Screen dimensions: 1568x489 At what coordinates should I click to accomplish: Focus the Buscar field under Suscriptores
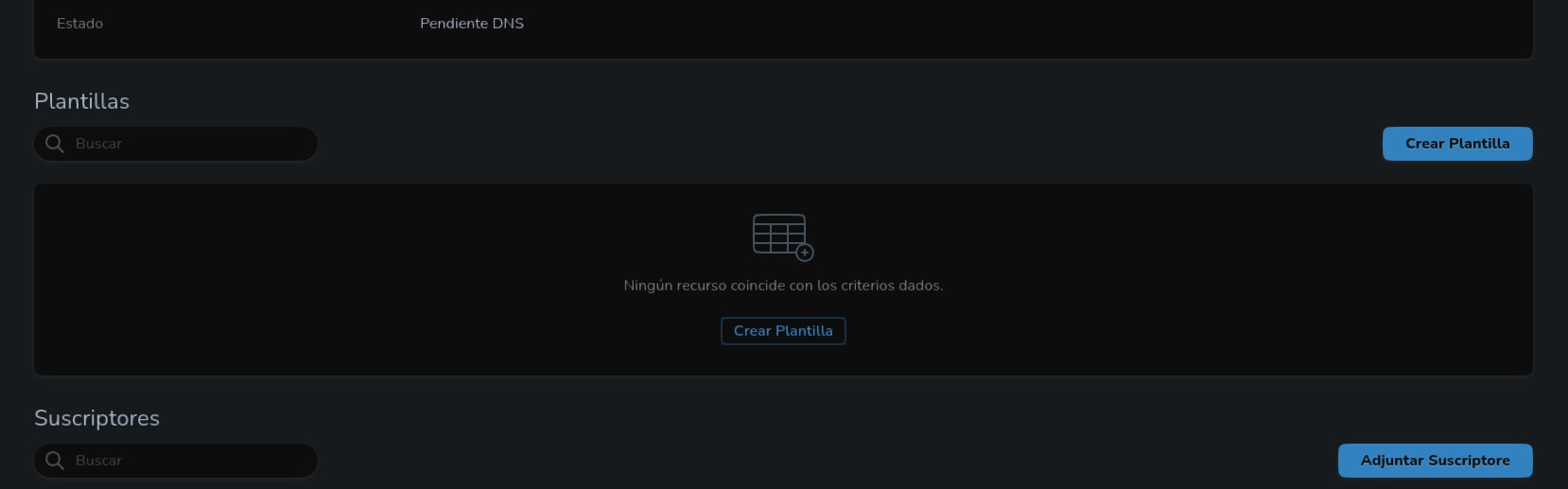[x=176, y=461]
